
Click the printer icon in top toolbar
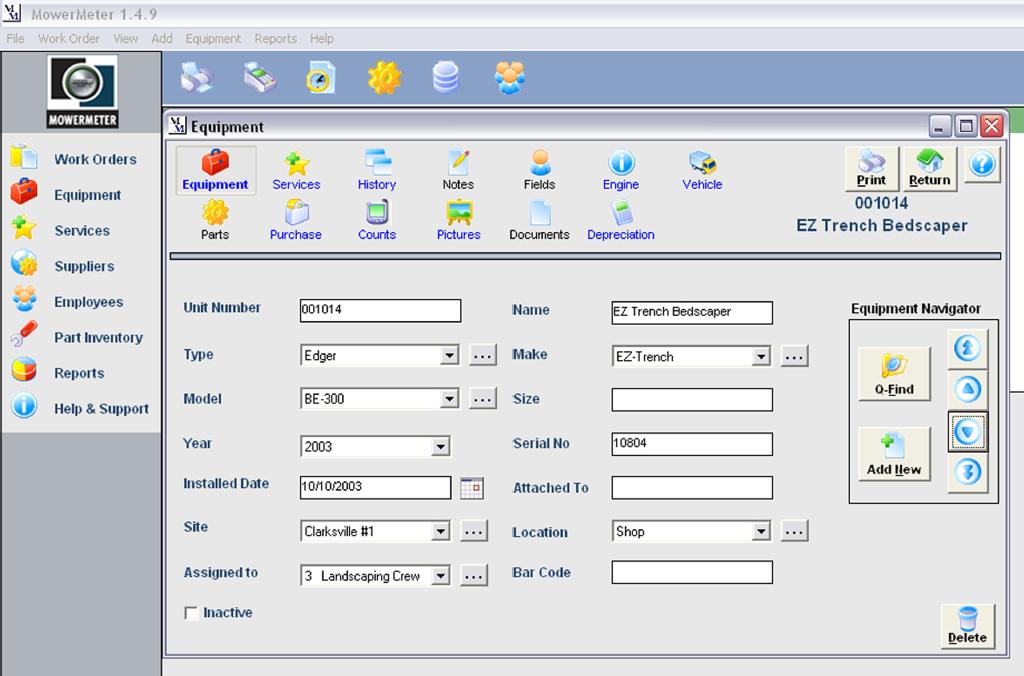tap(196, 77)
